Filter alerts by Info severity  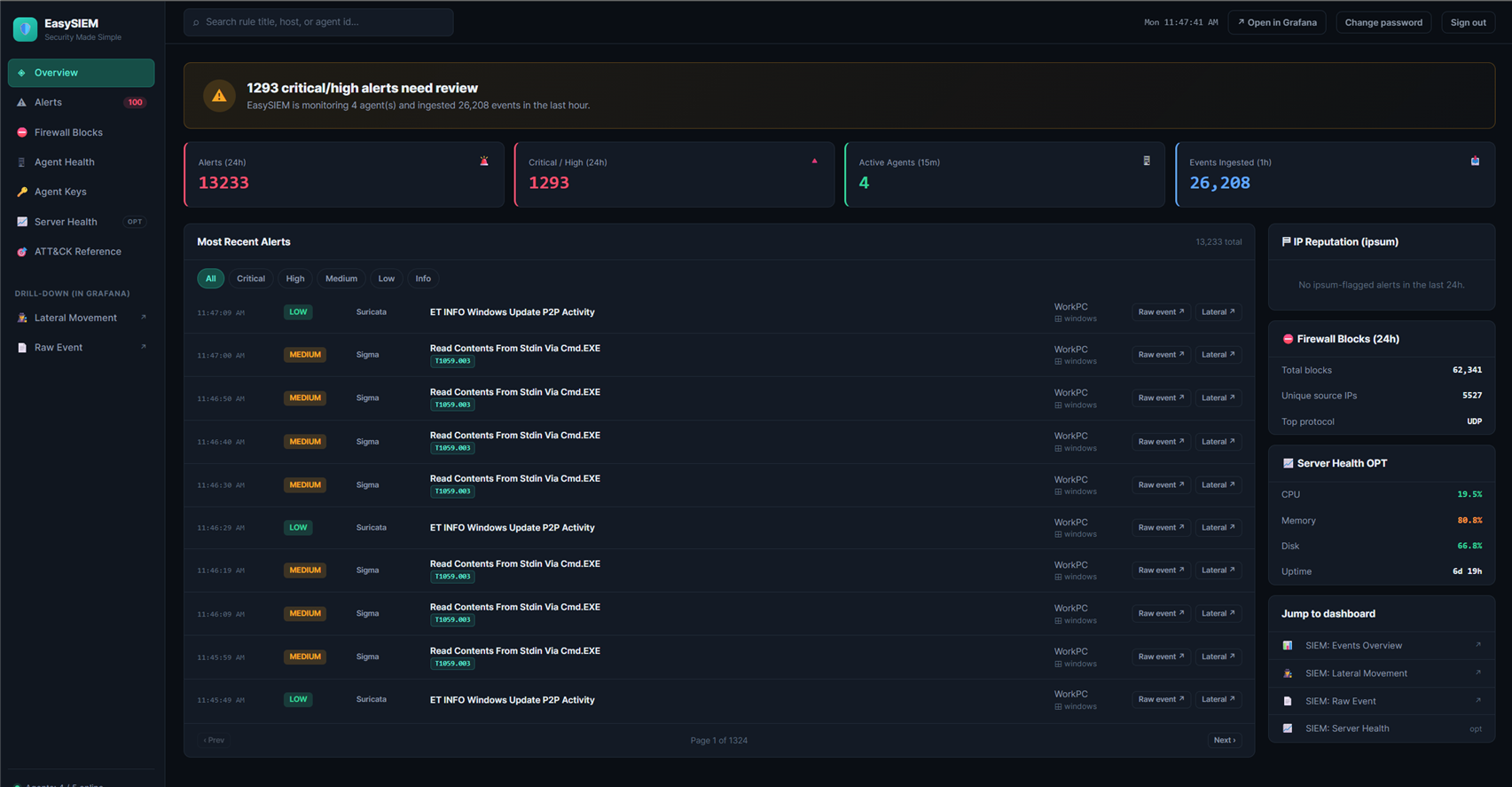coord(423,279)
